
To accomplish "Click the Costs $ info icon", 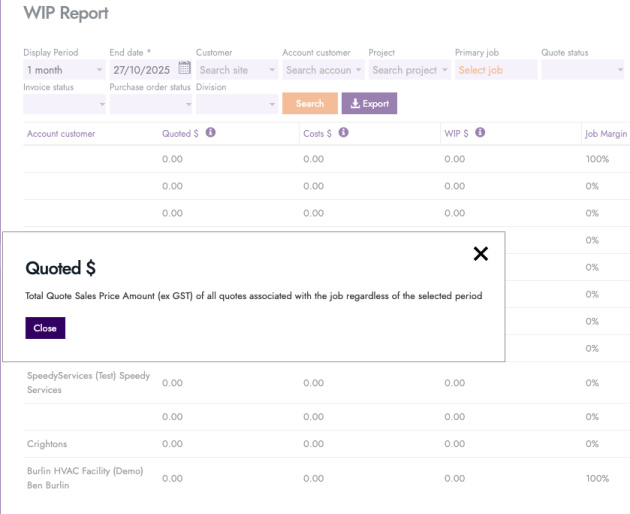I will (x=343, y=133).
